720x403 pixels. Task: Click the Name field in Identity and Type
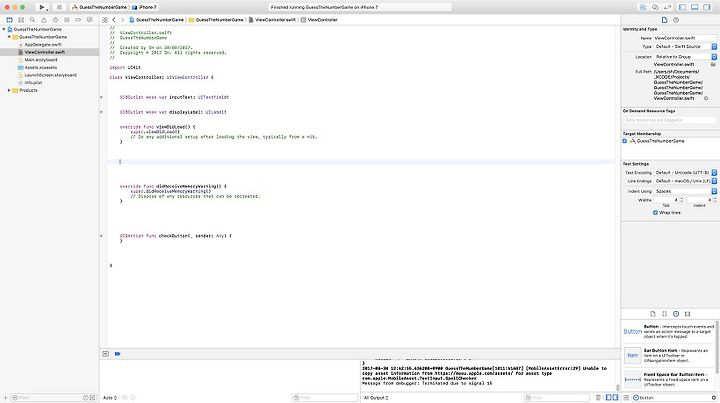[685, 39]
